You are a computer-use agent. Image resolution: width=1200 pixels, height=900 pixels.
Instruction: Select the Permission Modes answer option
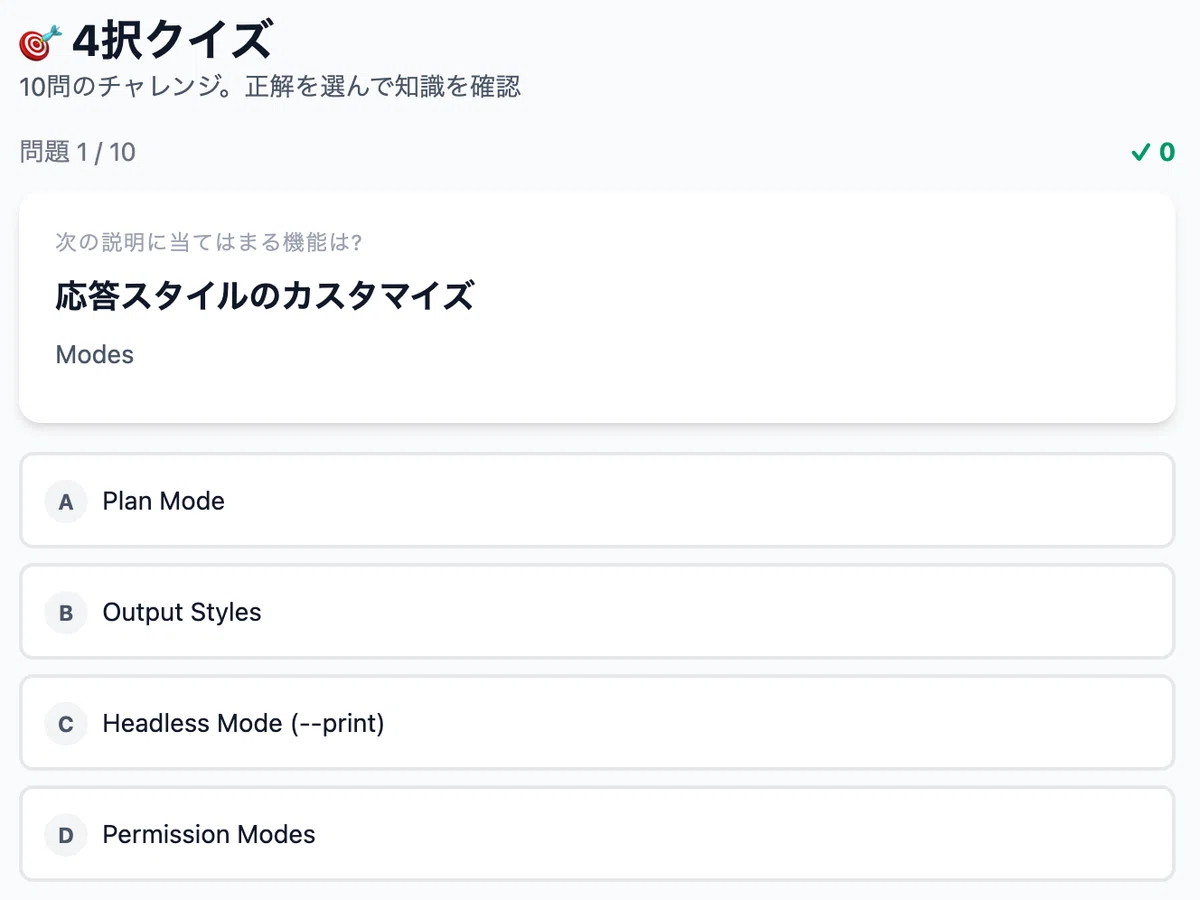pos(597,834)
